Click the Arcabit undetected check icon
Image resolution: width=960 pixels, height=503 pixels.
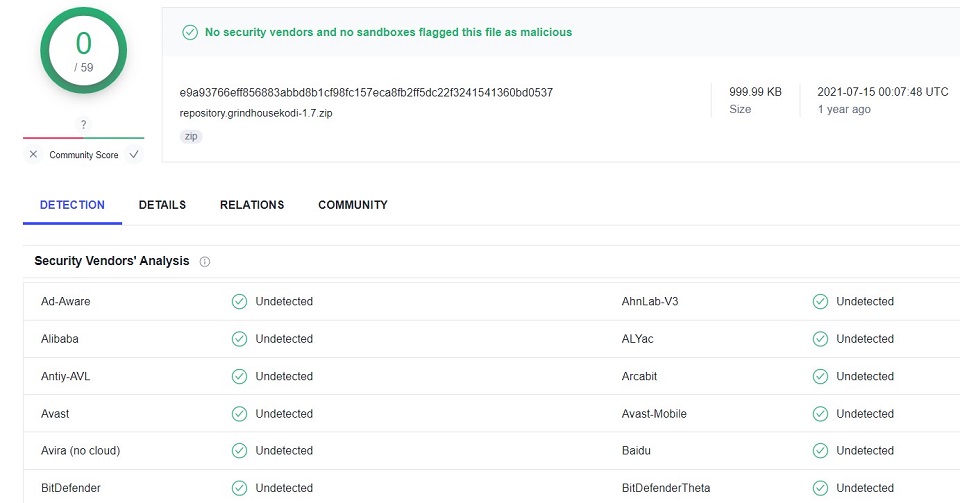[820, 376]
